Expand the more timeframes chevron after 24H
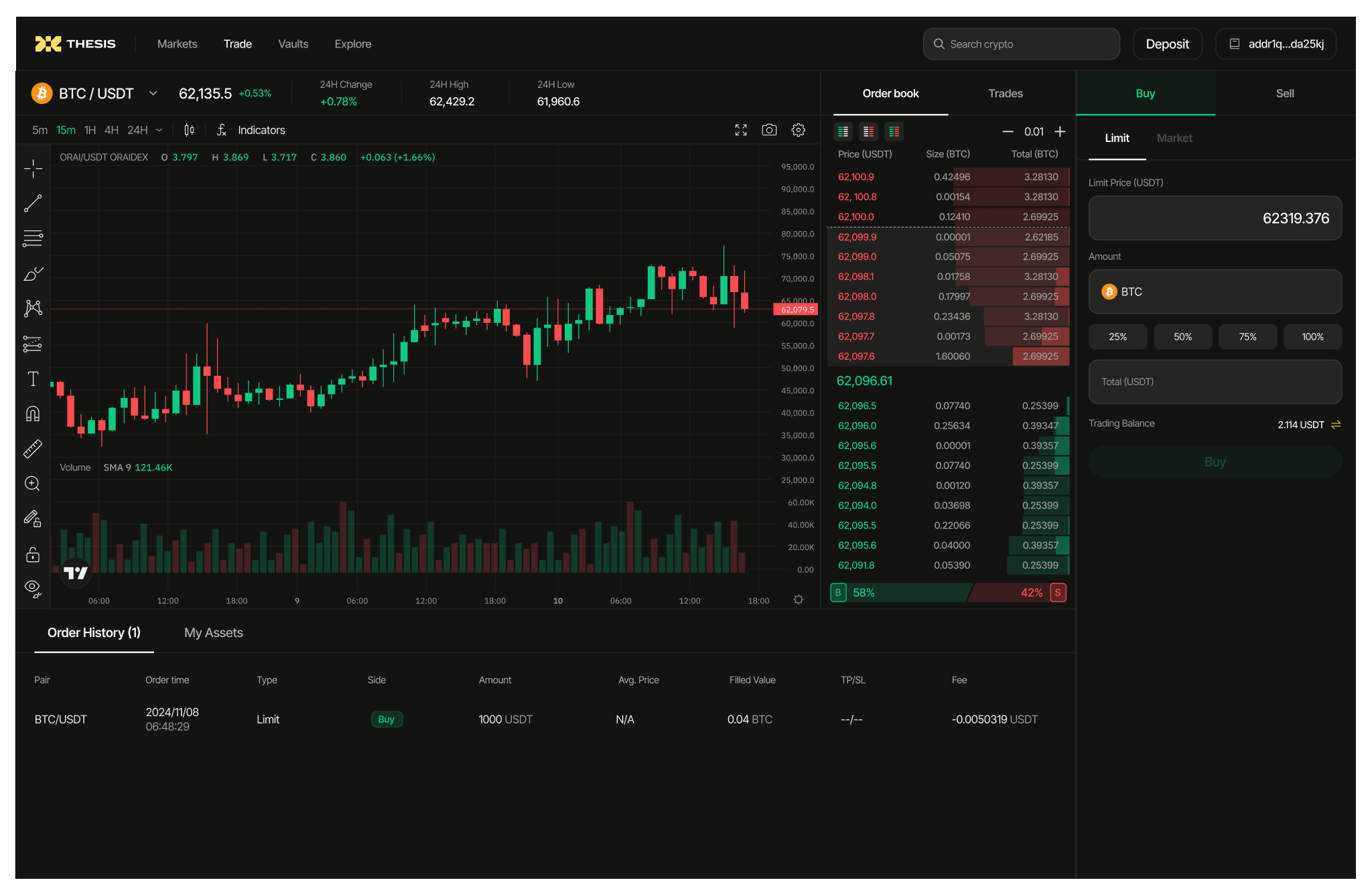1372x895 pixels. (159, 130)
